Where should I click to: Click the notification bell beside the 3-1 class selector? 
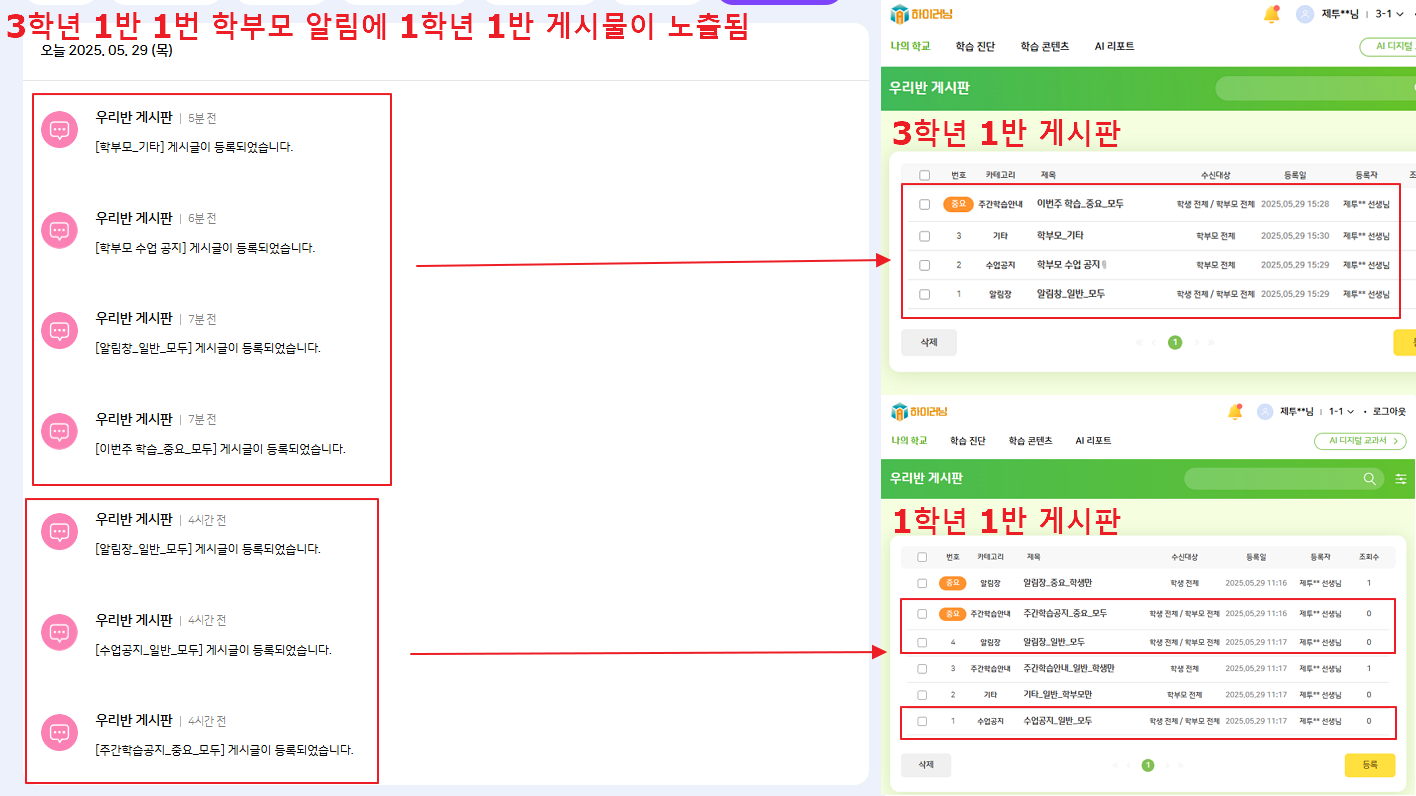[1271, 14]
